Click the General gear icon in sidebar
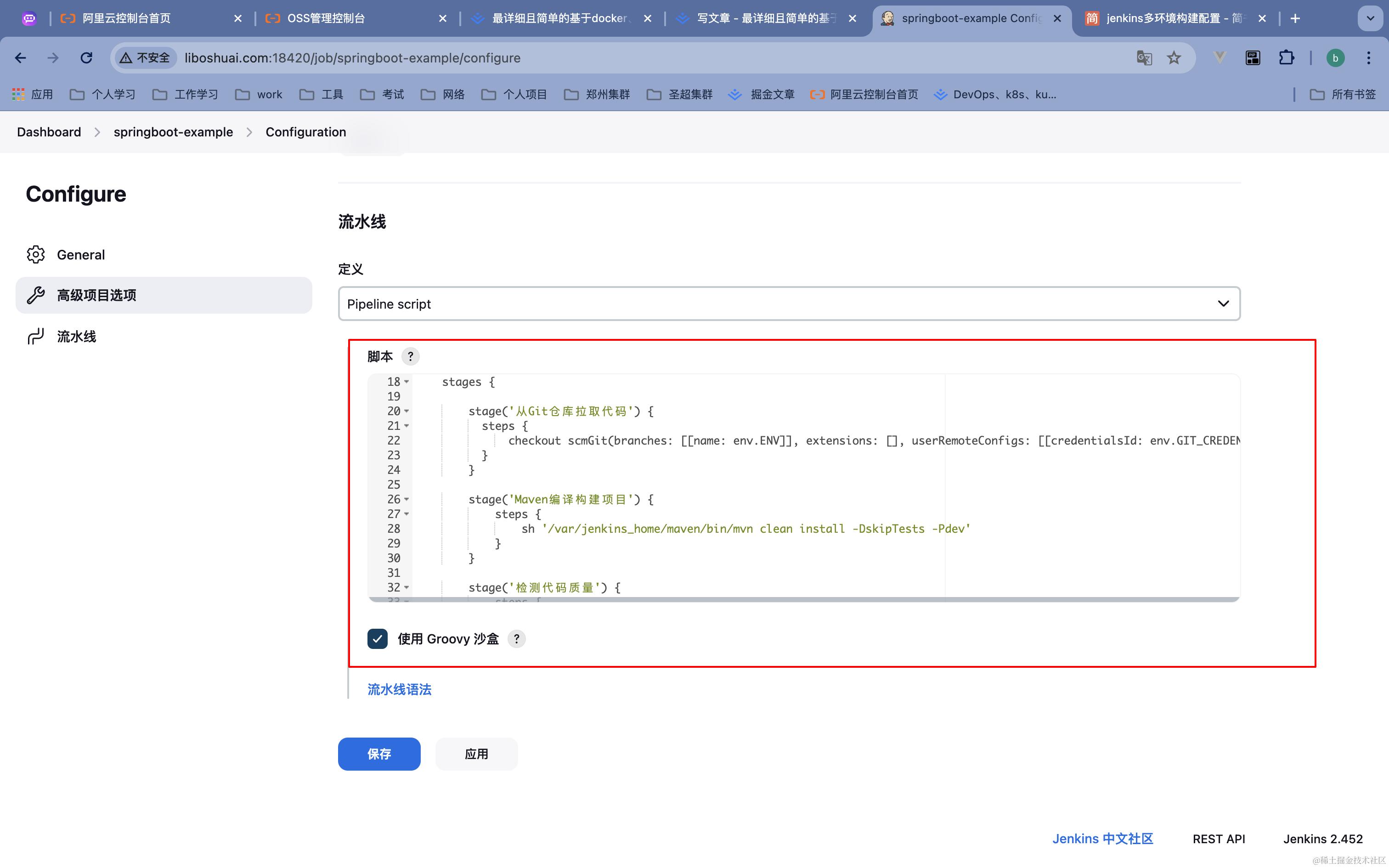This screenshot has width=1389, height=868. [x=35, y=254]
